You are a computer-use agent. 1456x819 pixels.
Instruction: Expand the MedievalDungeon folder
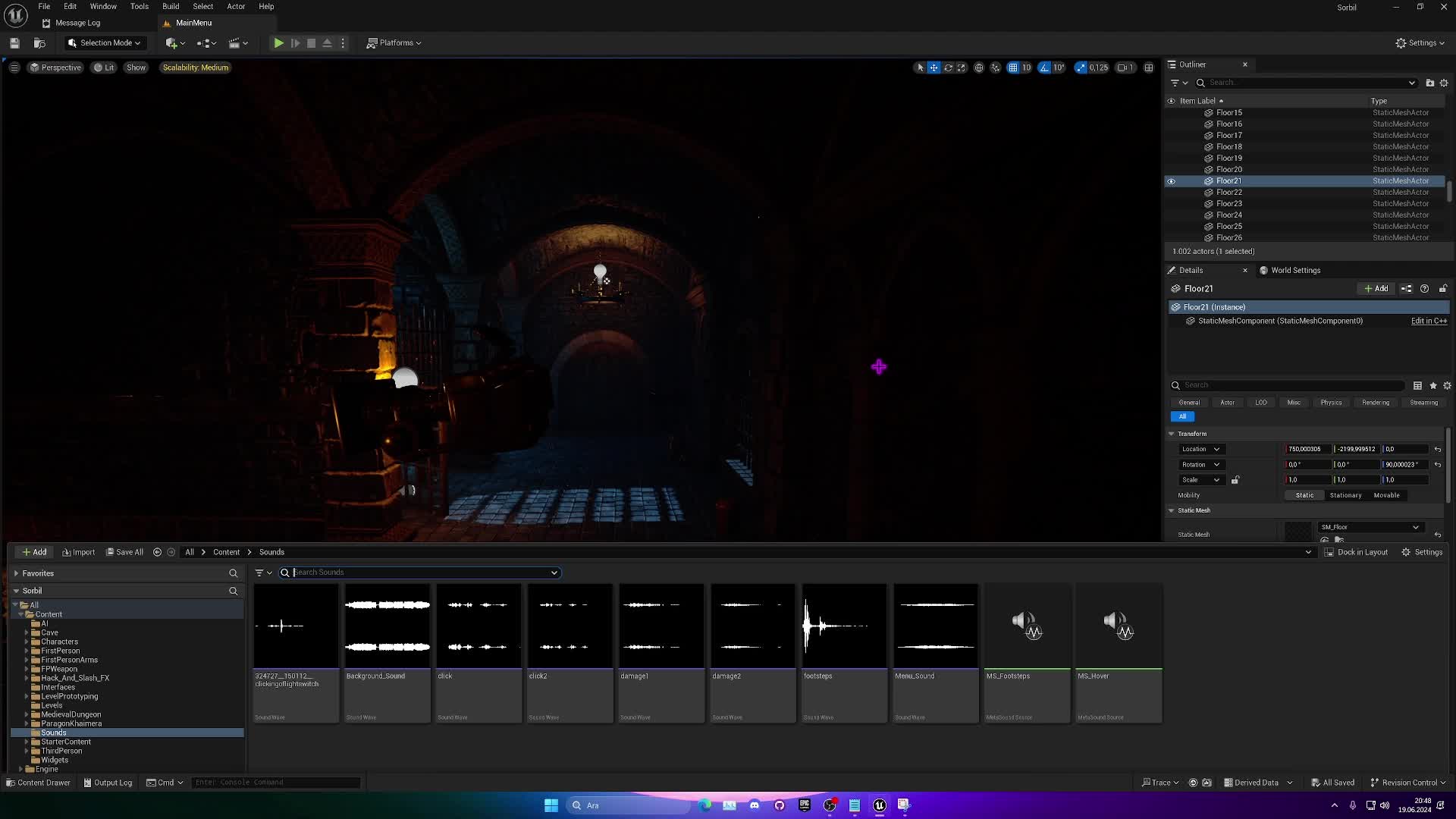pyautogui.click(x=27, y=714)
